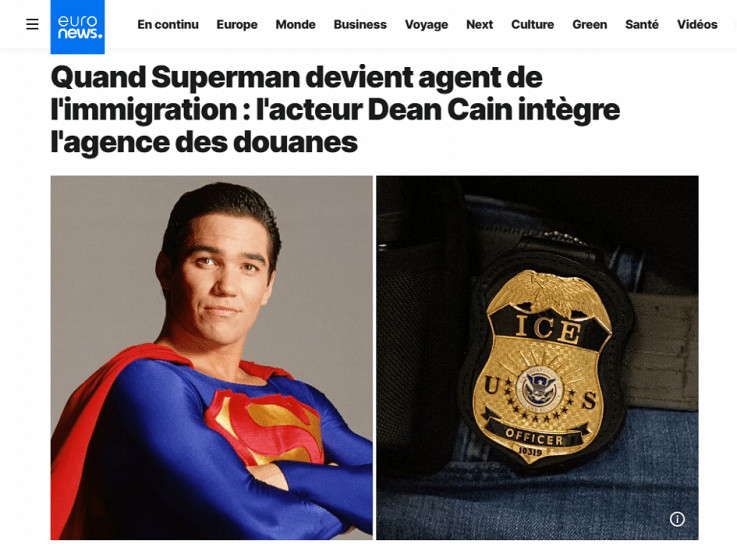Go to the Europe section
The image size is (737, 544).
237,24
